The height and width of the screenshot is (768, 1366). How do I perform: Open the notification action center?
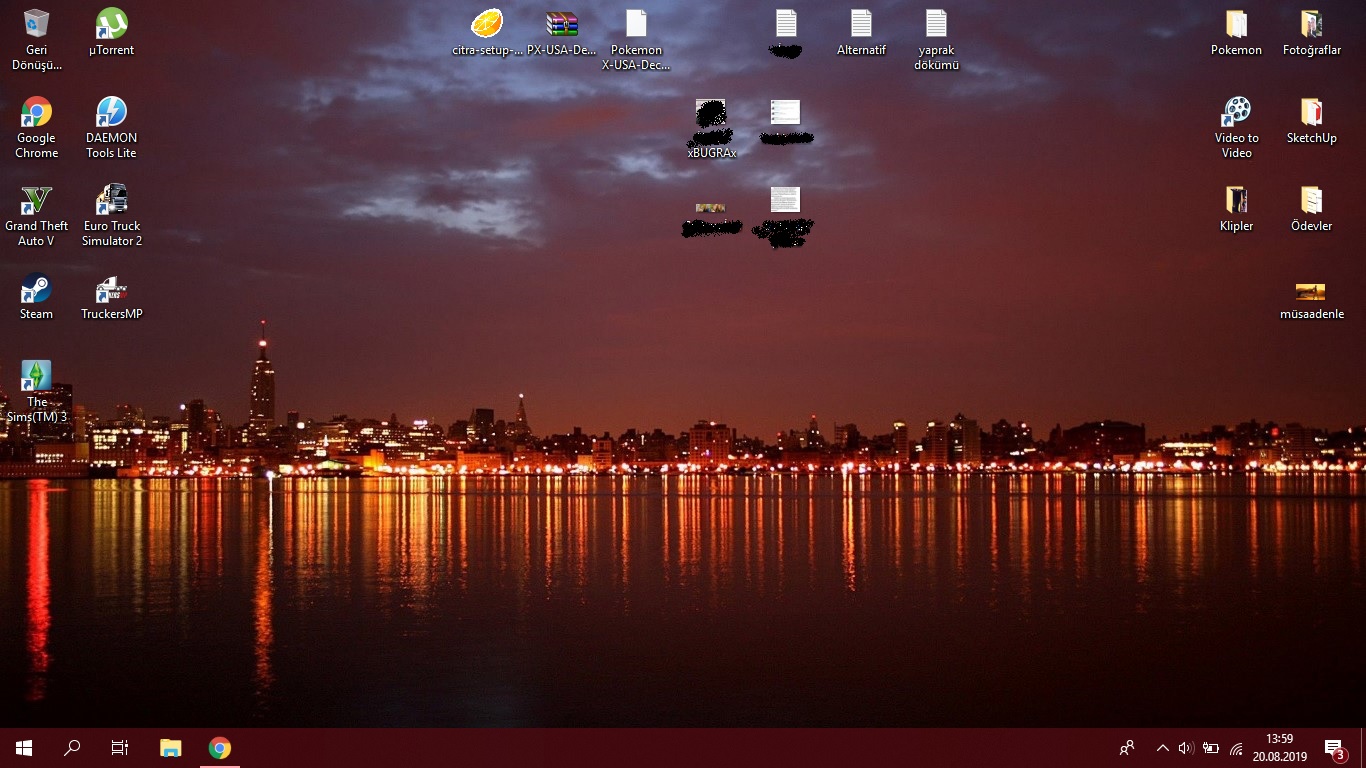pyautogui.click(x=1333, y=748)
